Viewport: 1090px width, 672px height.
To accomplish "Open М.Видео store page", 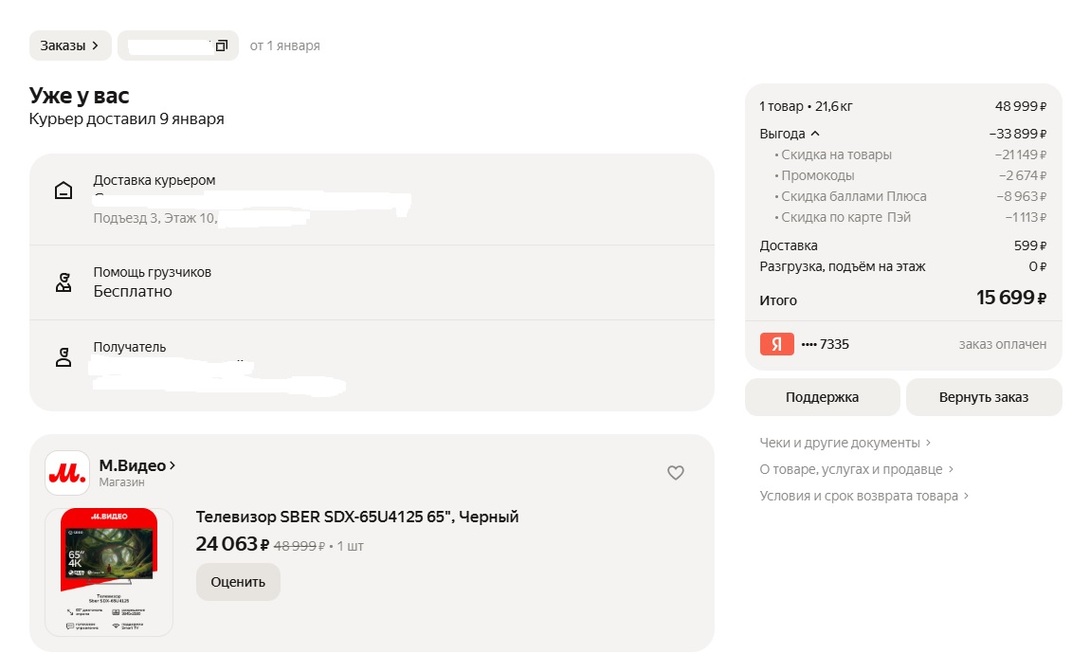I will pos(137,466).
